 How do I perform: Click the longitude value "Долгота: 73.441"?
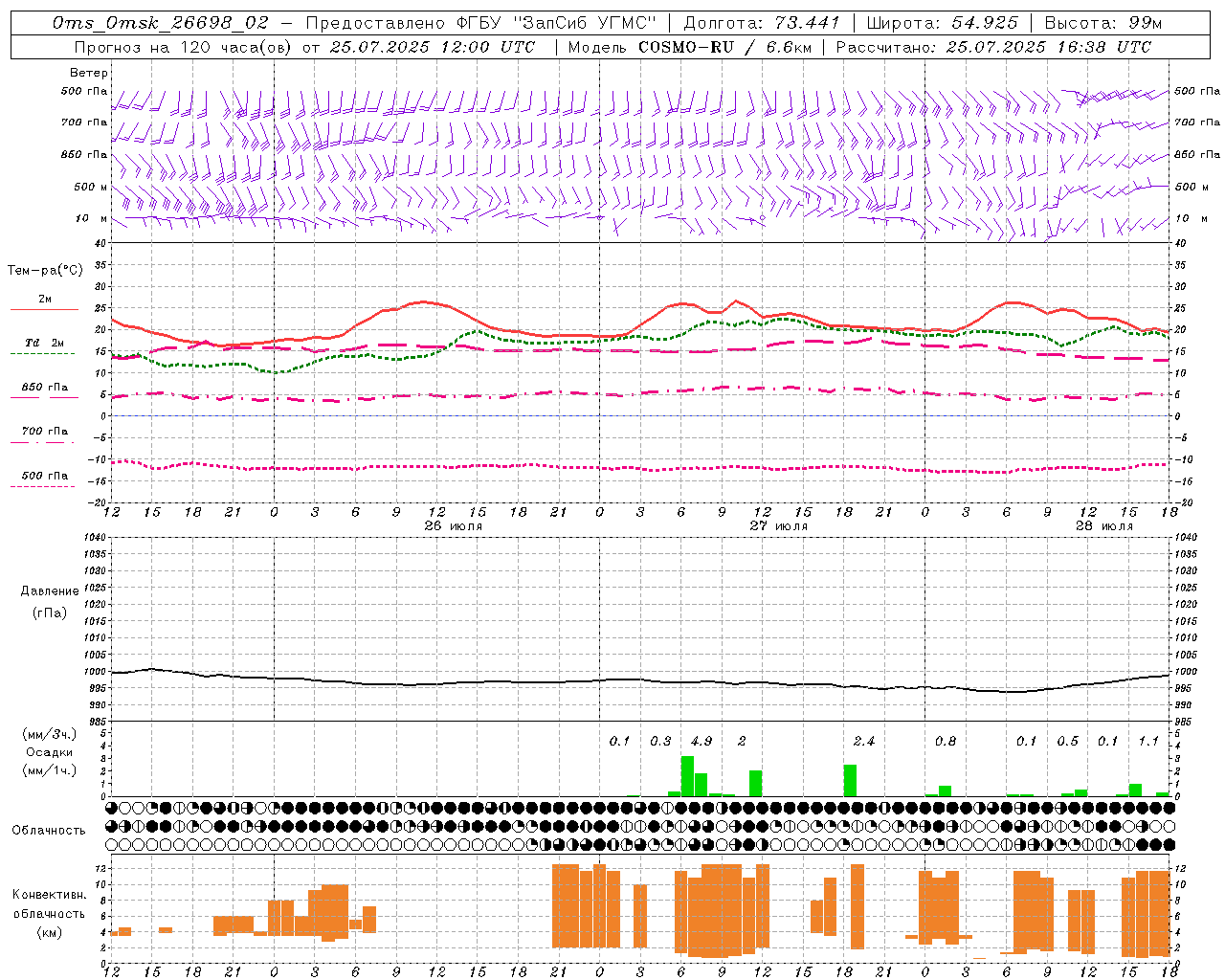(762, 23)
